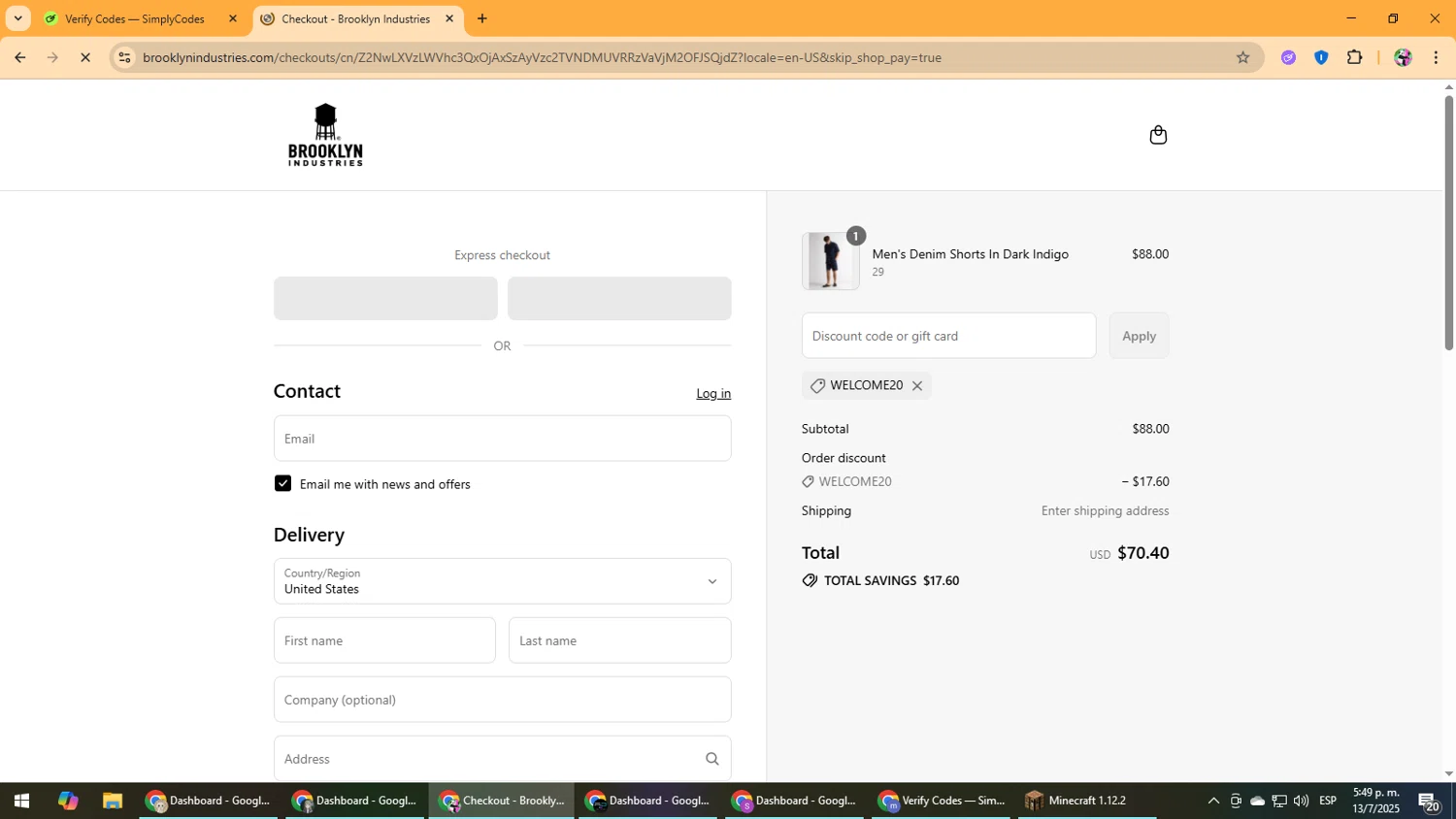The height and width of the screenshot is (819, 1456).
Task: Click the Last name field
Action: click(x=619, y=640)
